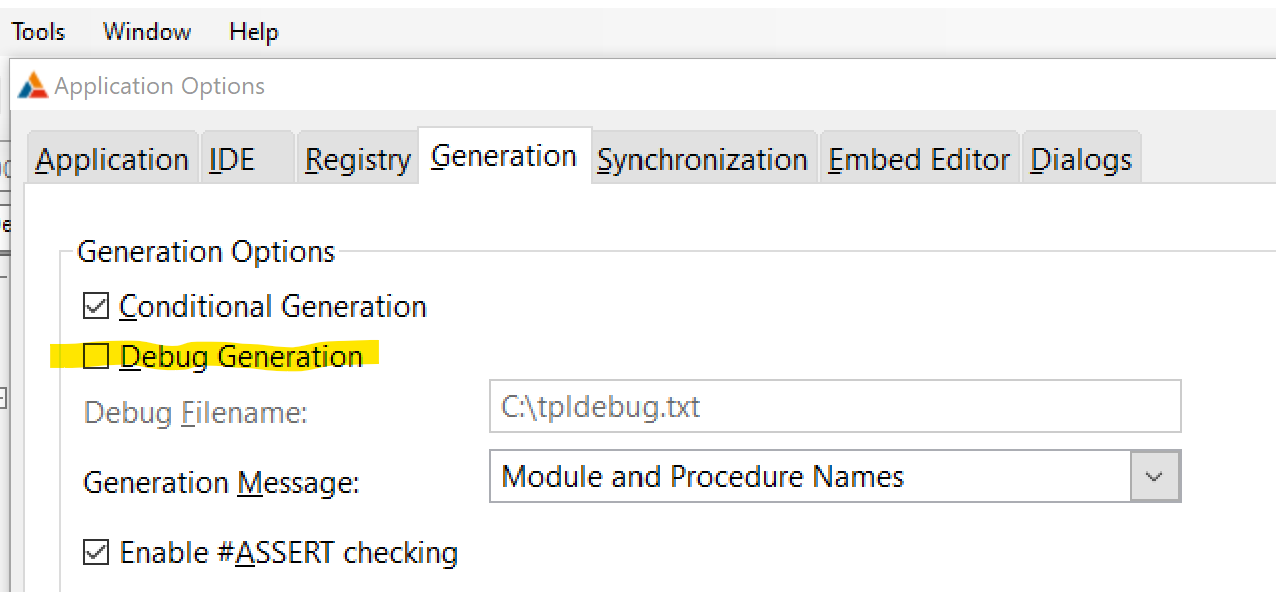The width and height of the screenshot is (1276, 592).
Task: Enable the Debug Generation checkbox
Action: [x=96, y=356]
